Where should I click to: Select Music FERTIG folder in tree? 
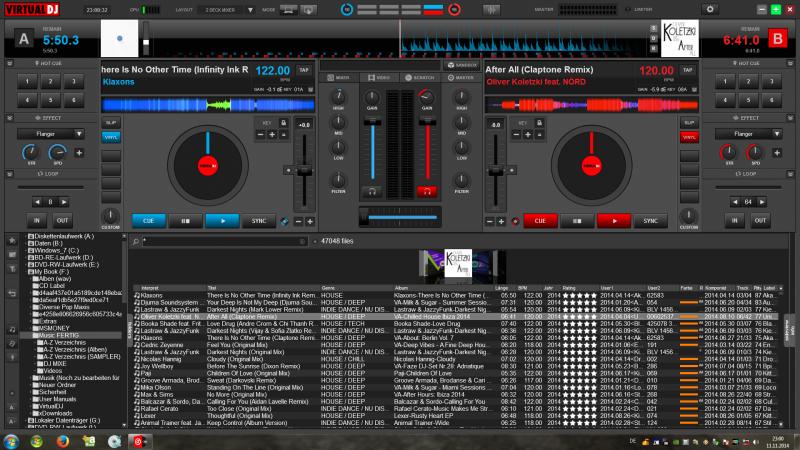point(59,335)
